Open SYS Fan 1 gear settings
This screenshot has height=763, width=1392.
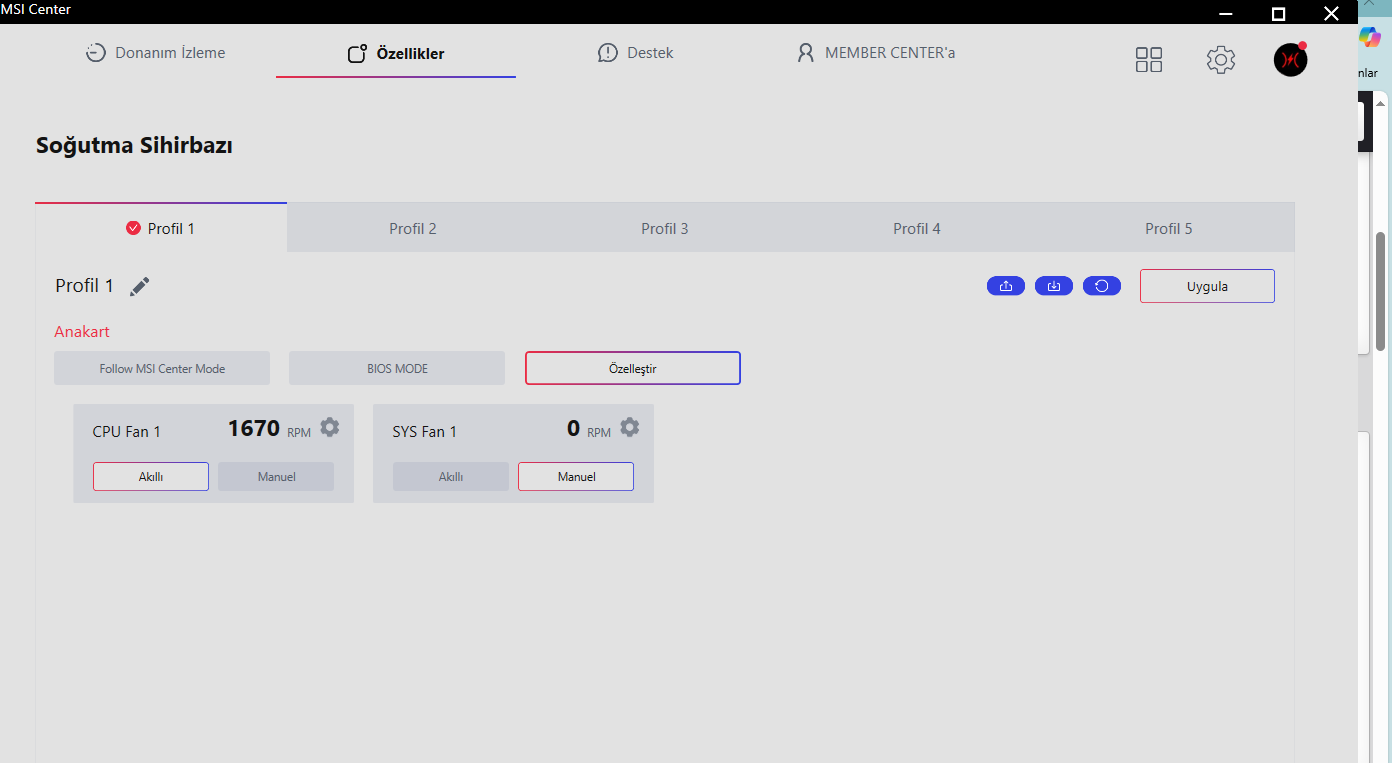(629, 428)
